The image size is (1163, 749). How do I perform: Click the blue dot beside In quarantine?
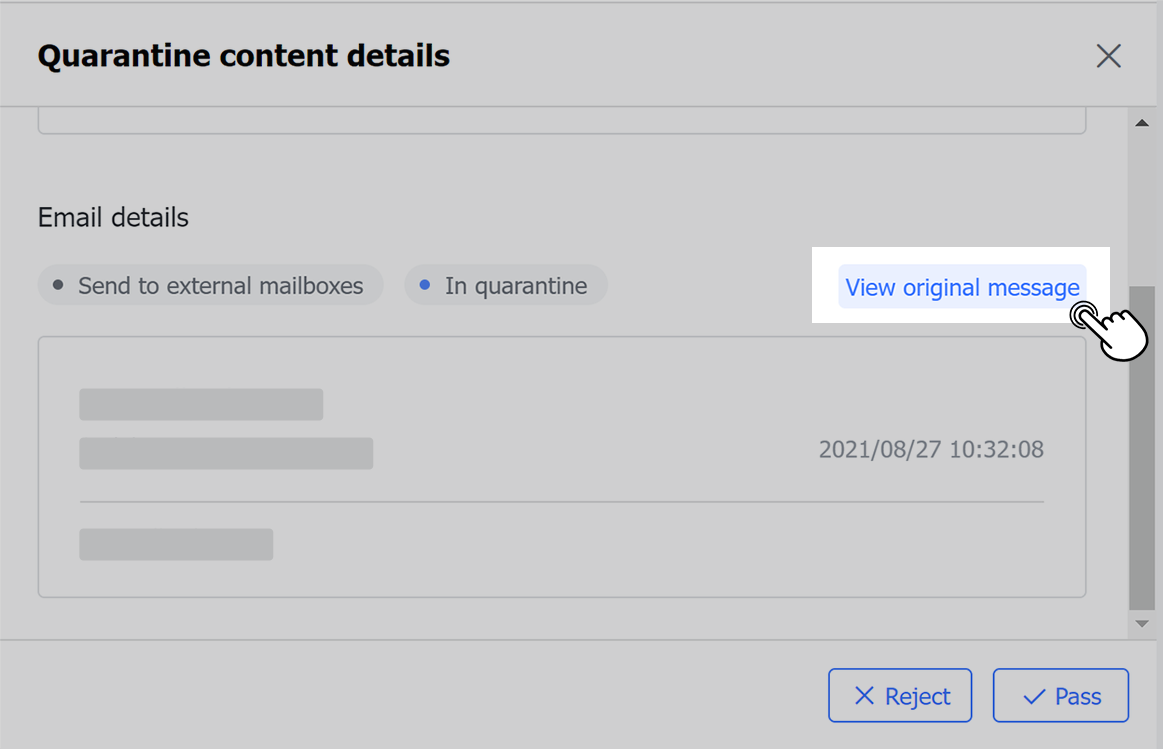[x=425, y=285]
